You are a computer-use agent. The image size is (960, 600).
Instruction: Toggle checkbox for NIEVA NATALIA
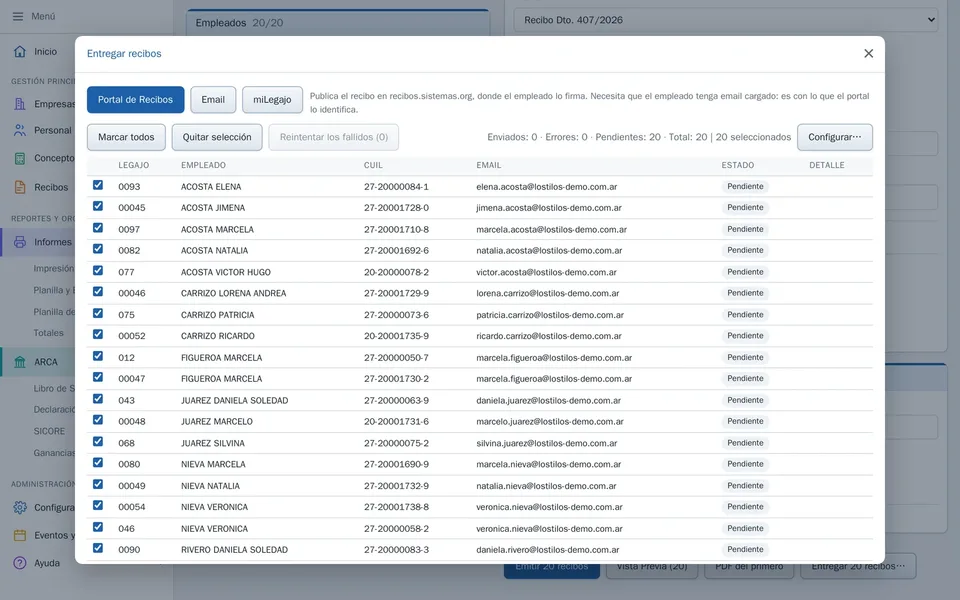coord(98,484)
